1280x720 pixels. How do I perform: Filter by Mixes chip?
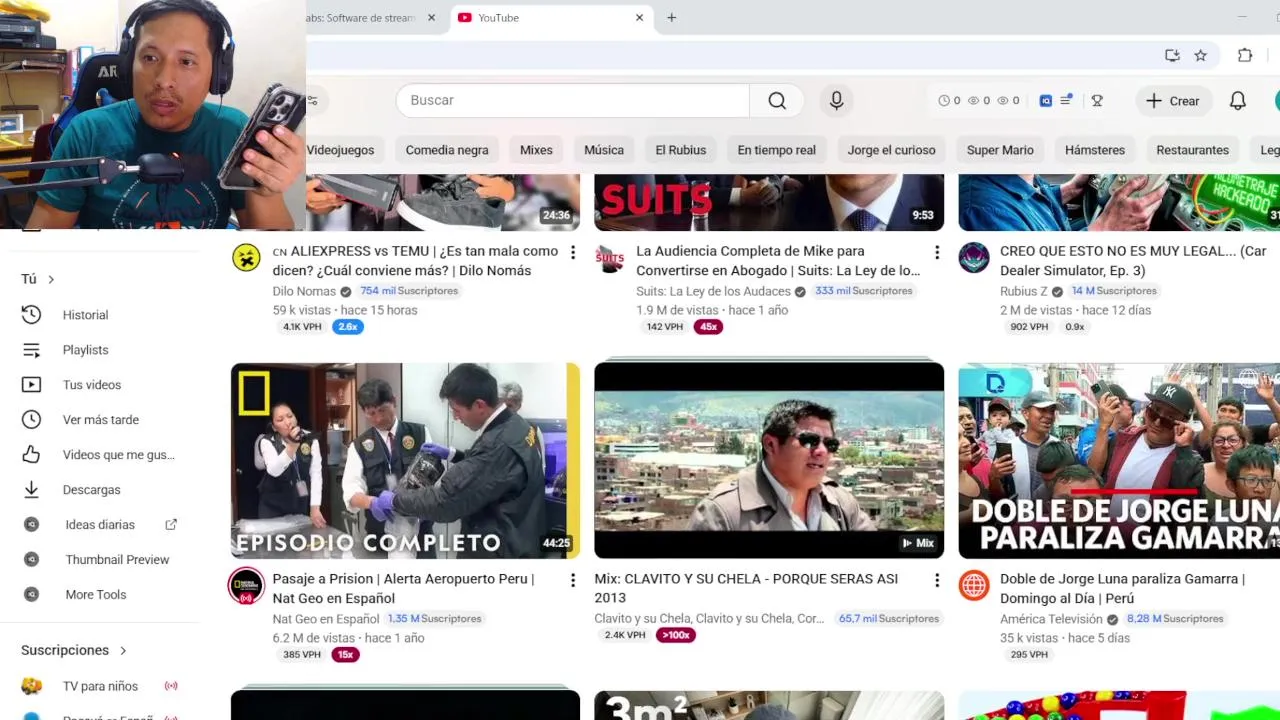pos(536,150)
